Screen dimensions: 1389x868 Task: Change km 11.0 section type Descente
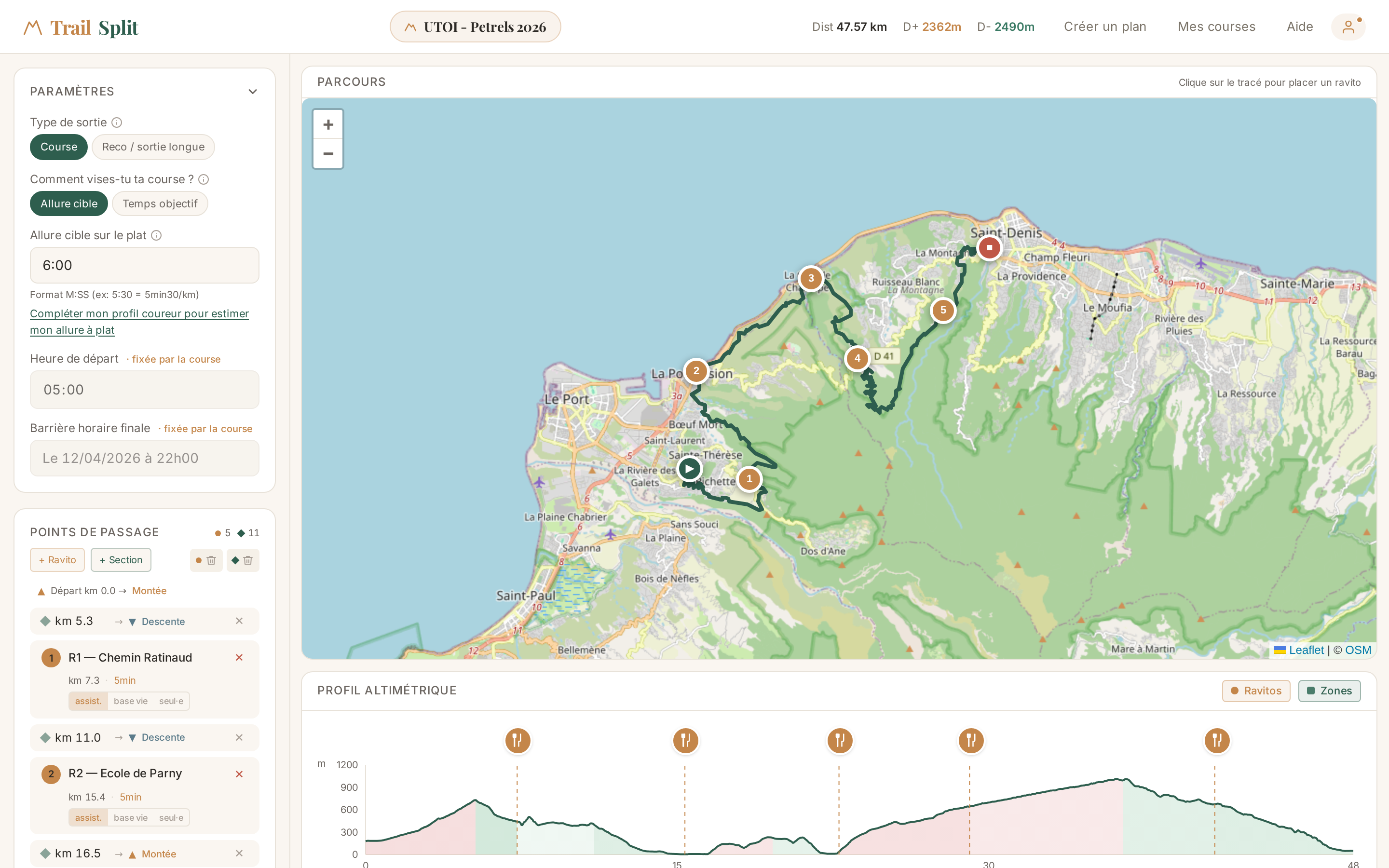click(x=157, y=738)
